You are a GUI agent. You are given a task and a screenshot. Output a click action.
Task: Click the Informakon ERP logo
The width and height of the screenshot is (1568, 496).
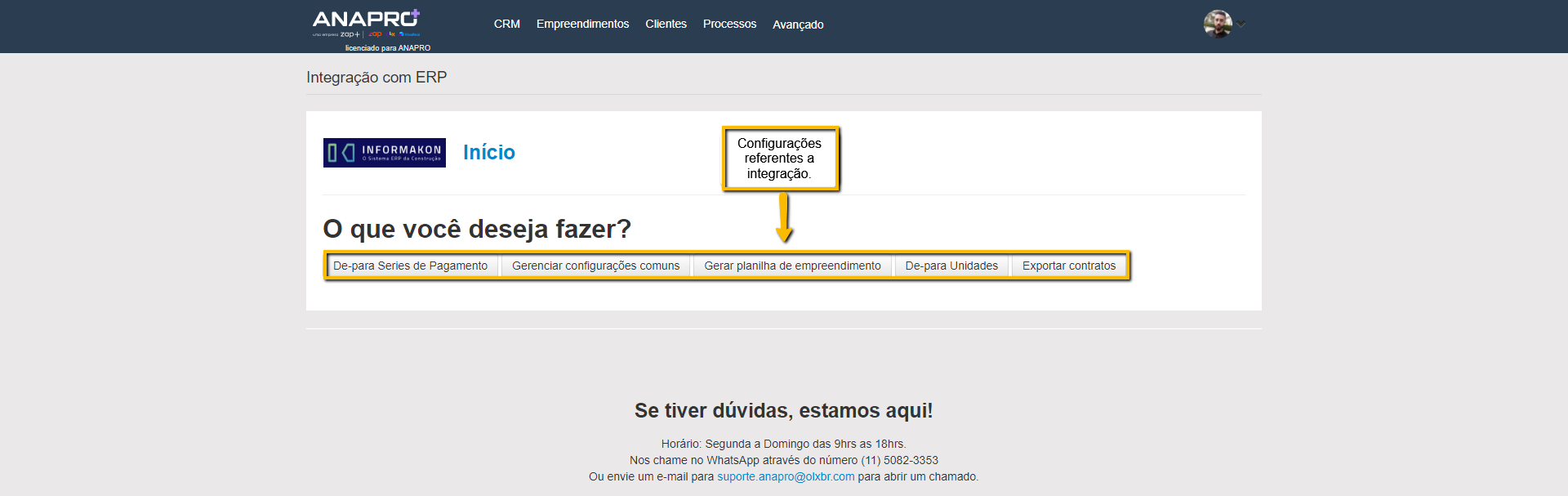click(x=385, y=153)
